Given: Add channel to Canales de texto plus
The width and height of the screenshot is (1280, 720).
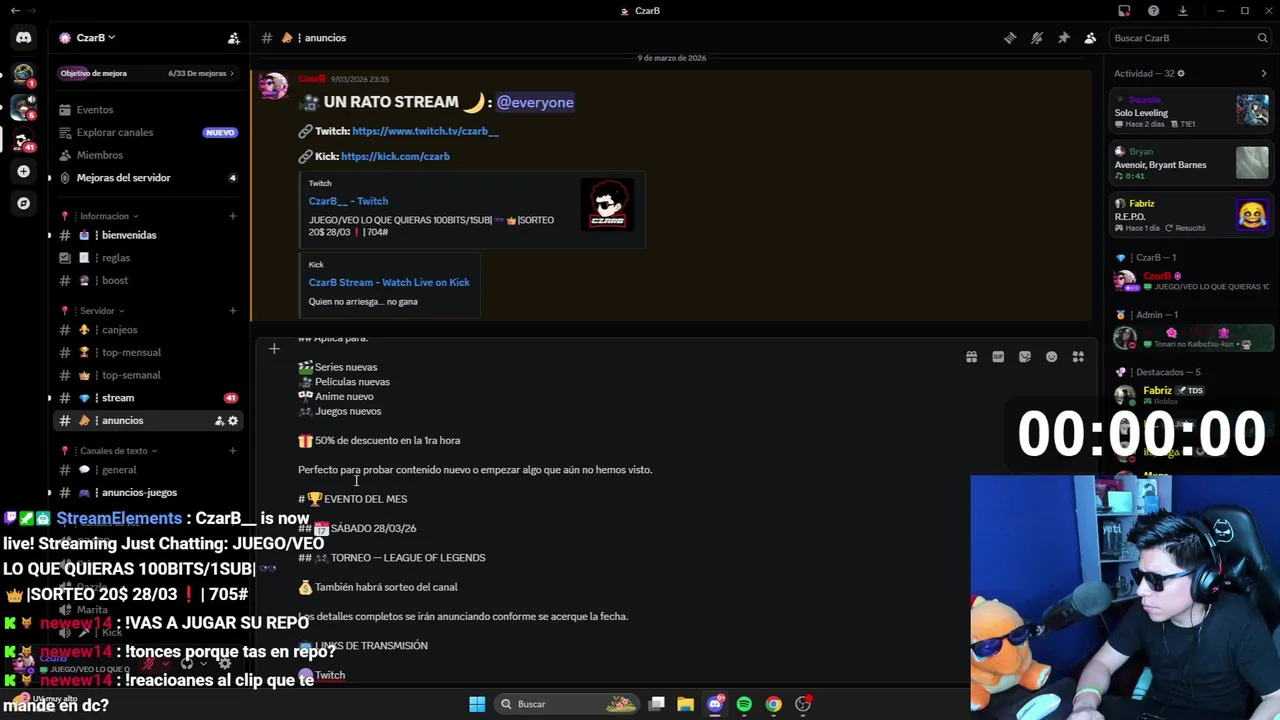Looking at the screenshot, I should click(233, 451).
